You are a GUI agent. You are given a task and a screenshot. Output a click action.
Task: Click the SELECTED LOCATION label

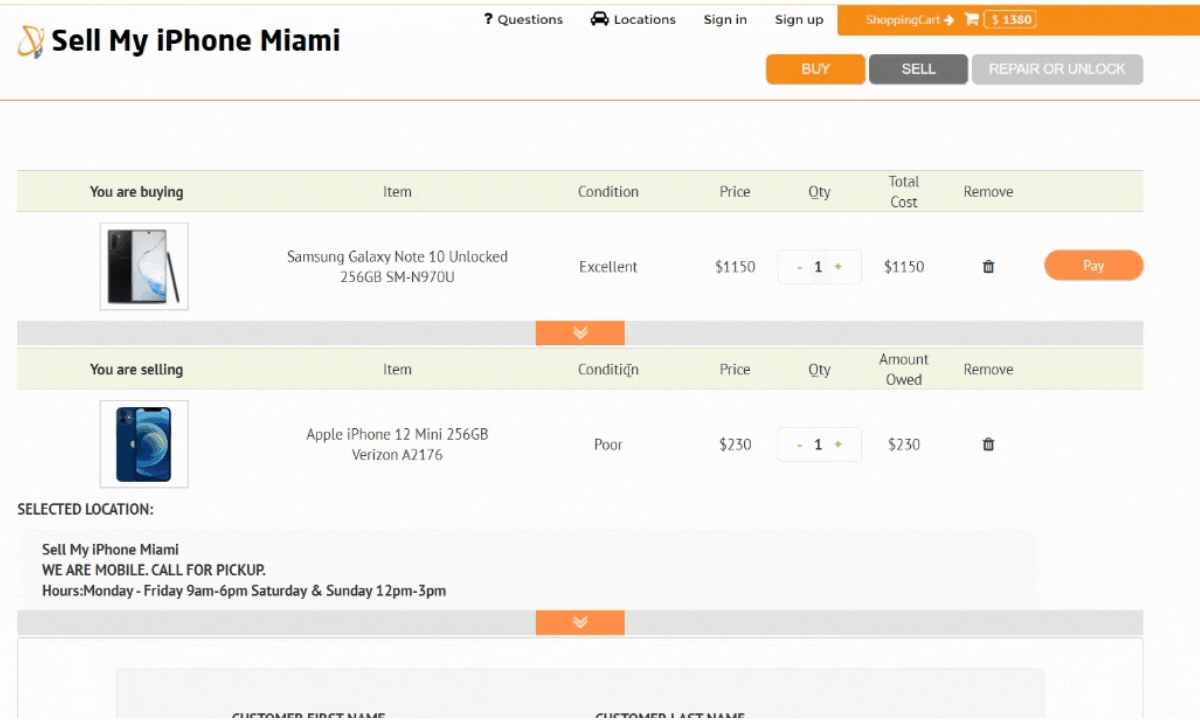point(85,510)
